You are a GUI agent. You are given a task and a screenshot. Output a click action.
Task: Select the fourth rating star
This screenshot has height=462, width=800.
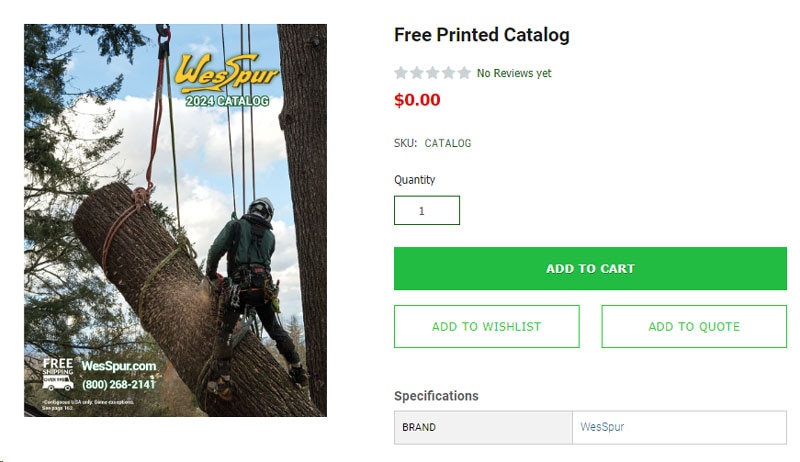[448, 73]
